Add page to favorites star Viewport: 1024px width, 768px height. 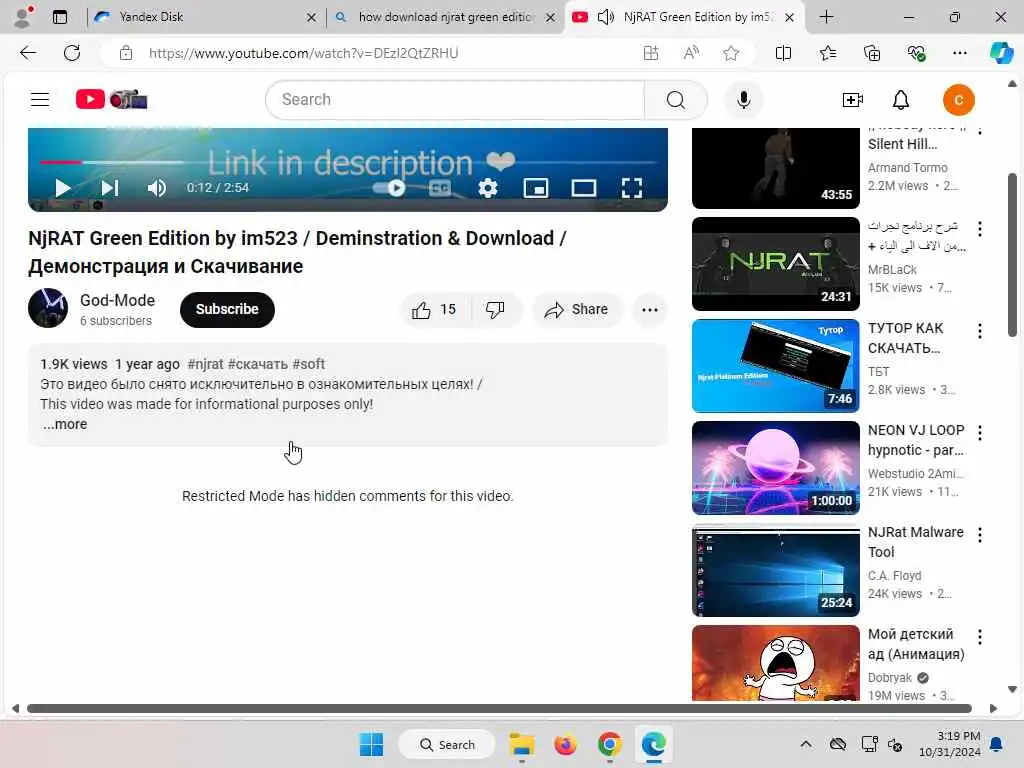[x=731, y=53]
